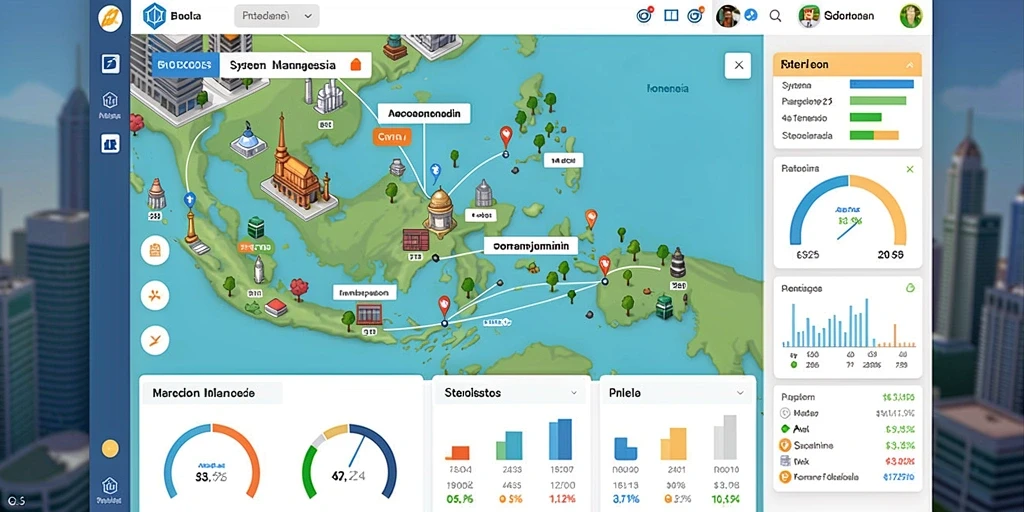
Task: Open the edit note icon in the sidebar
Action: tap(110, 63)
